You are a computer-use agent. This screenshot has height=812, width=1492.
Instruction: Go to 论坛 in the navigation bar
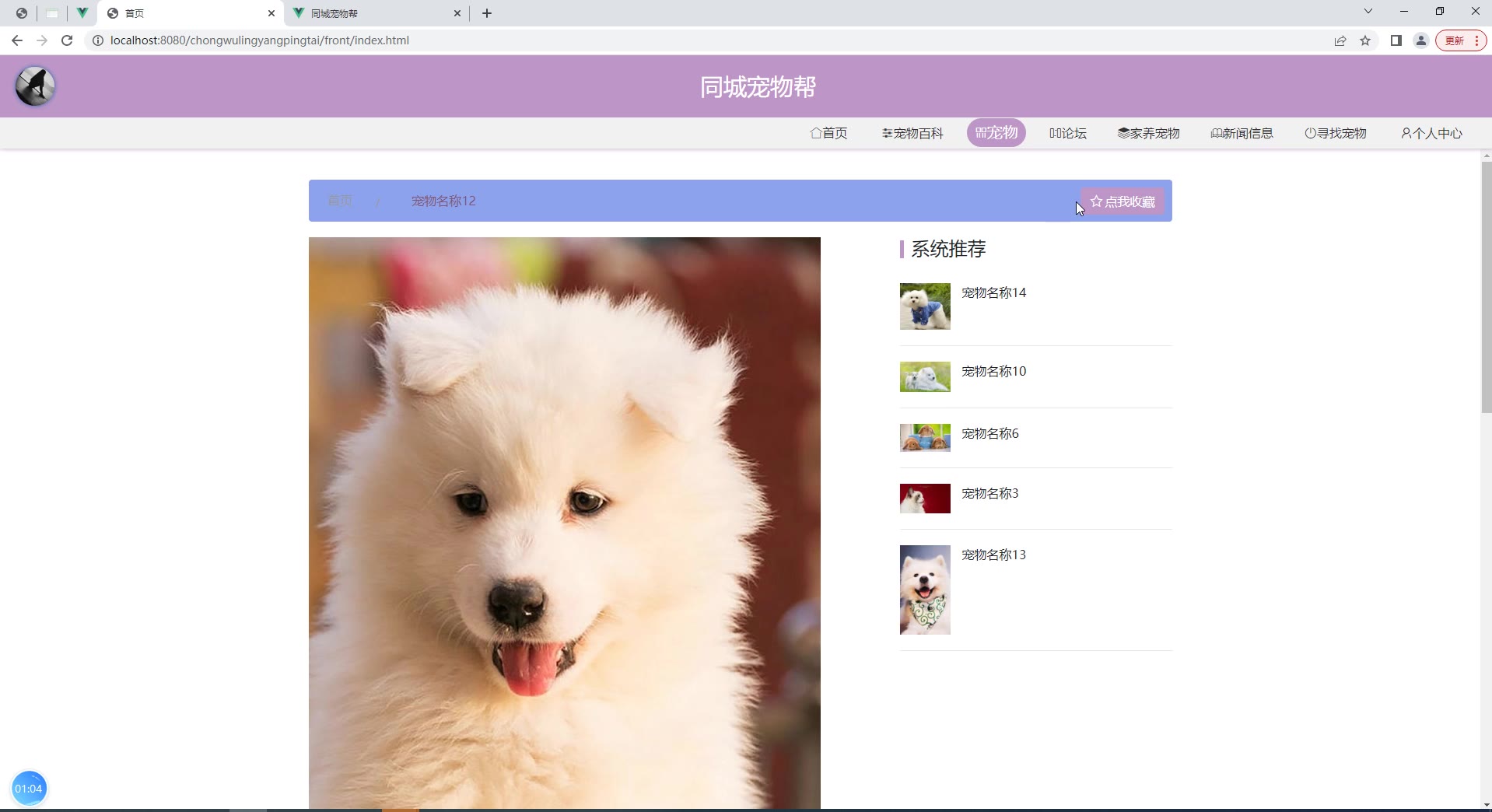click(x=1067, y=133)
